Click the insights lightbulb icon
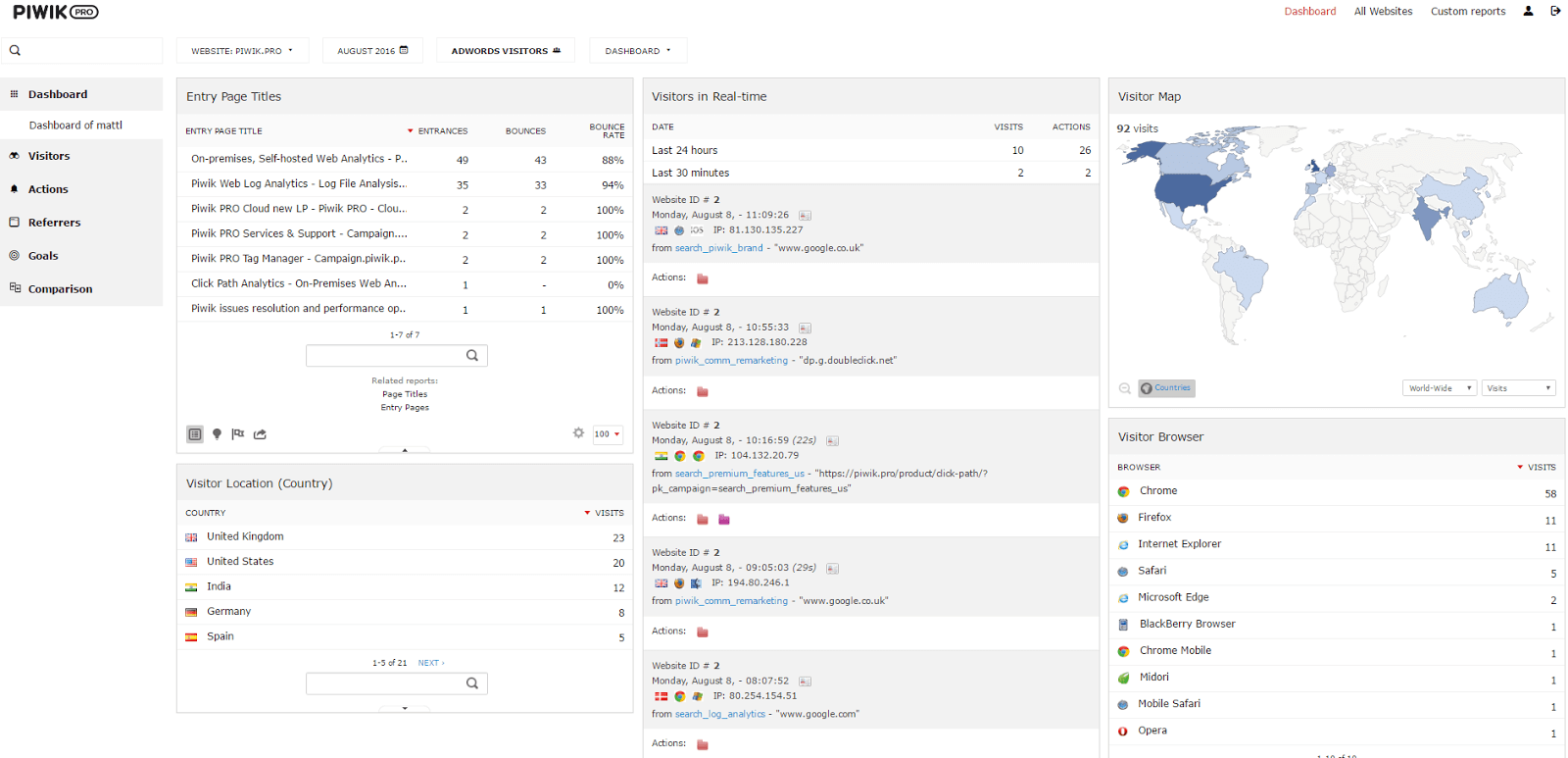Viewport: 1568px width, 758px height. click(217, 434)
